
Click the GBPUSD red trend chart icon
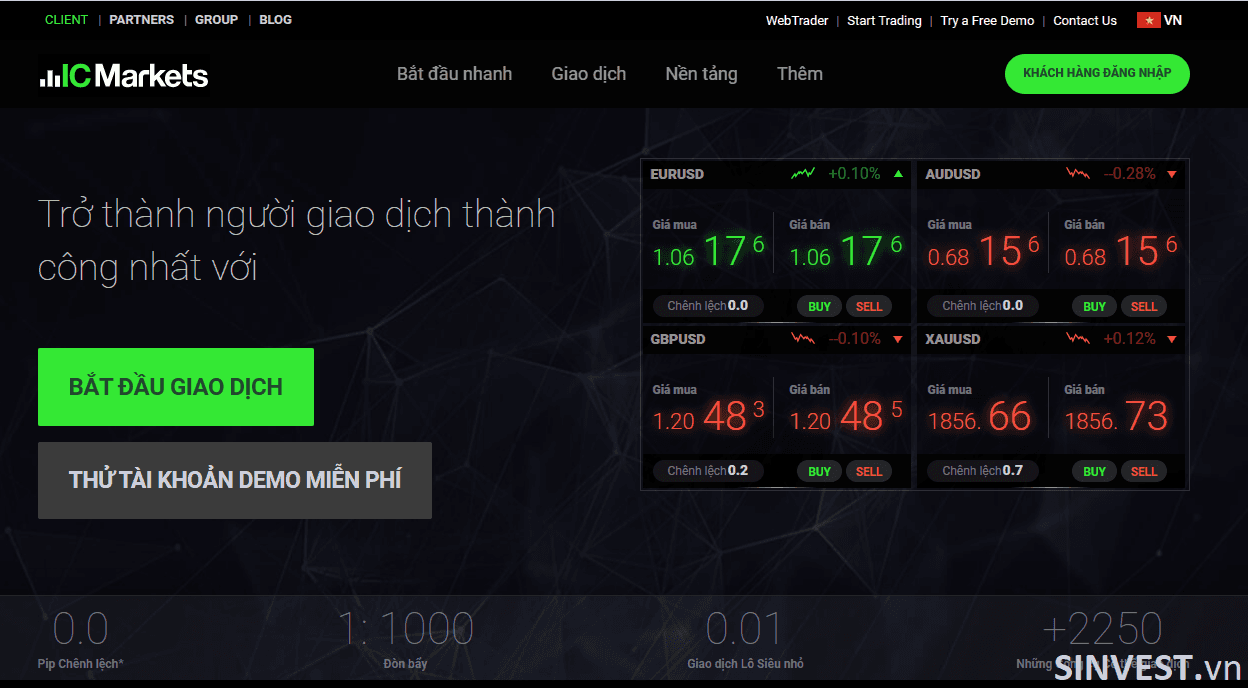803,339
